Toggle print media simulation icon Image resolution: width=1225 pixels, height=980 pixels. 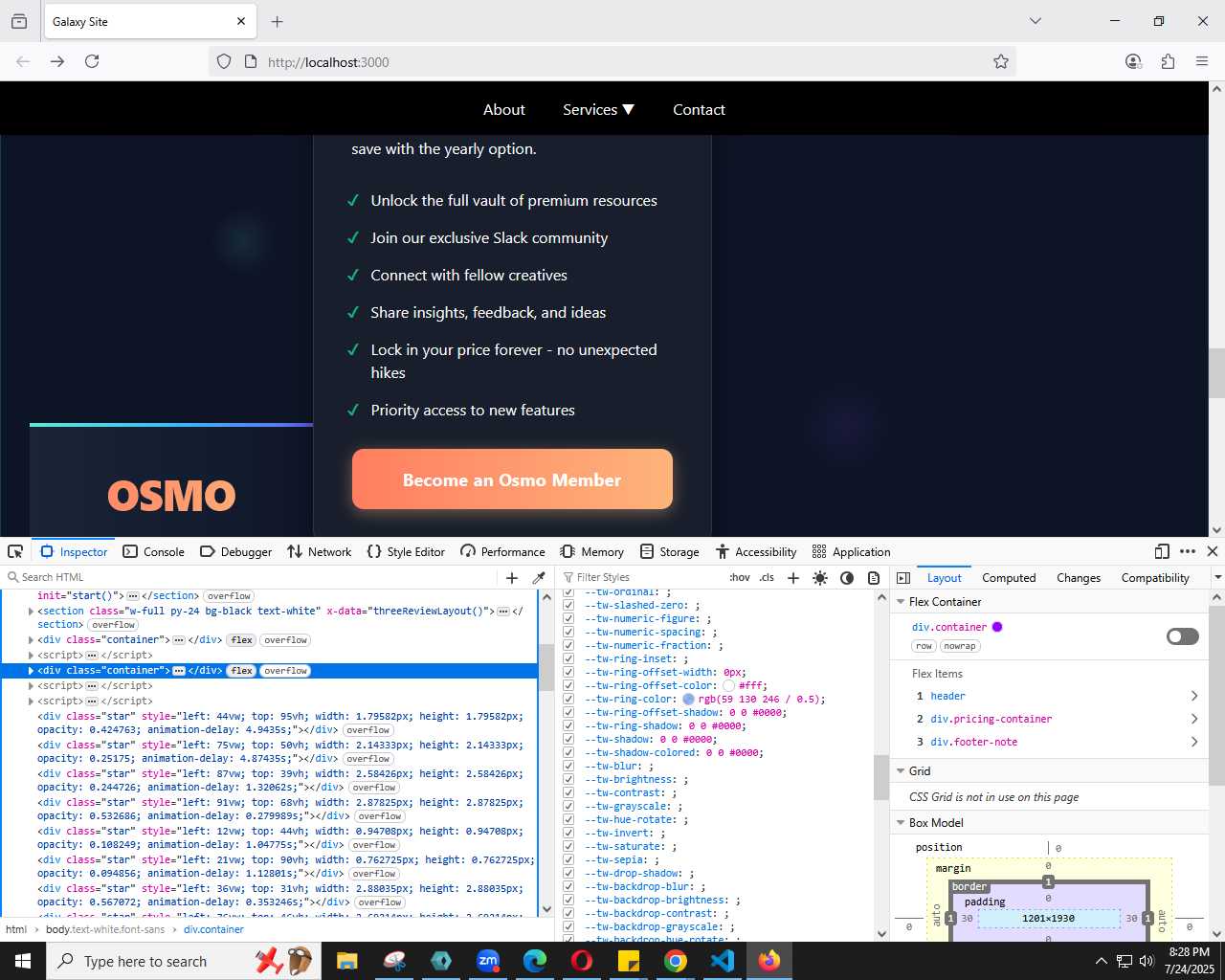click(874, 577)
